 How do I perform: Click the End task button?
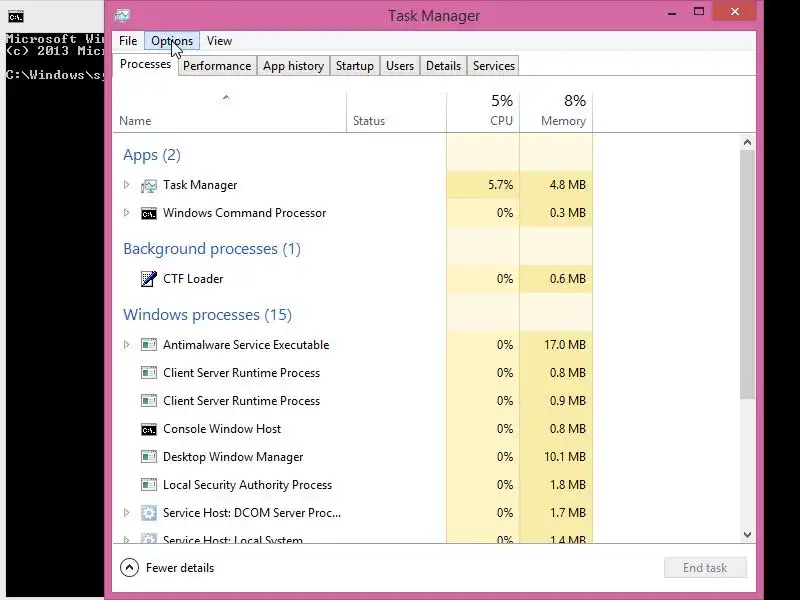pyautogui.click(x=705, y=568)
